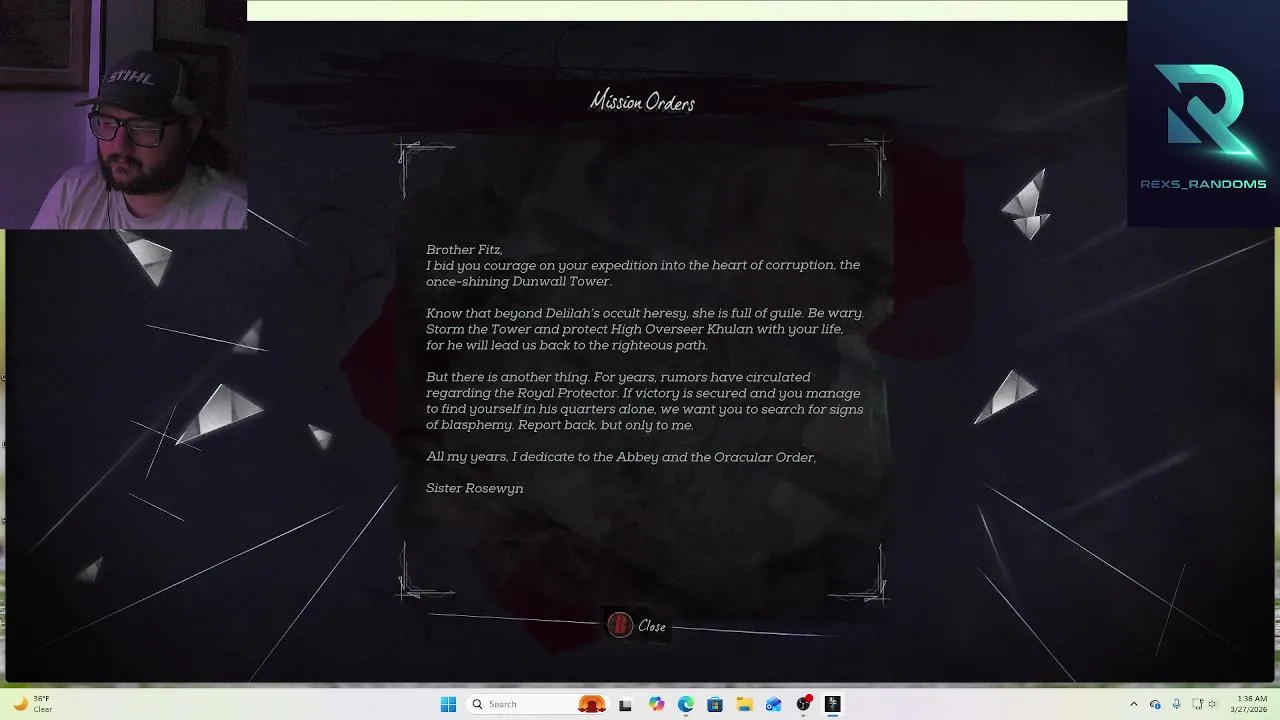Click the line 'regarding the Royal Protector'
The image size is (1280, 720).
(643, 393)
